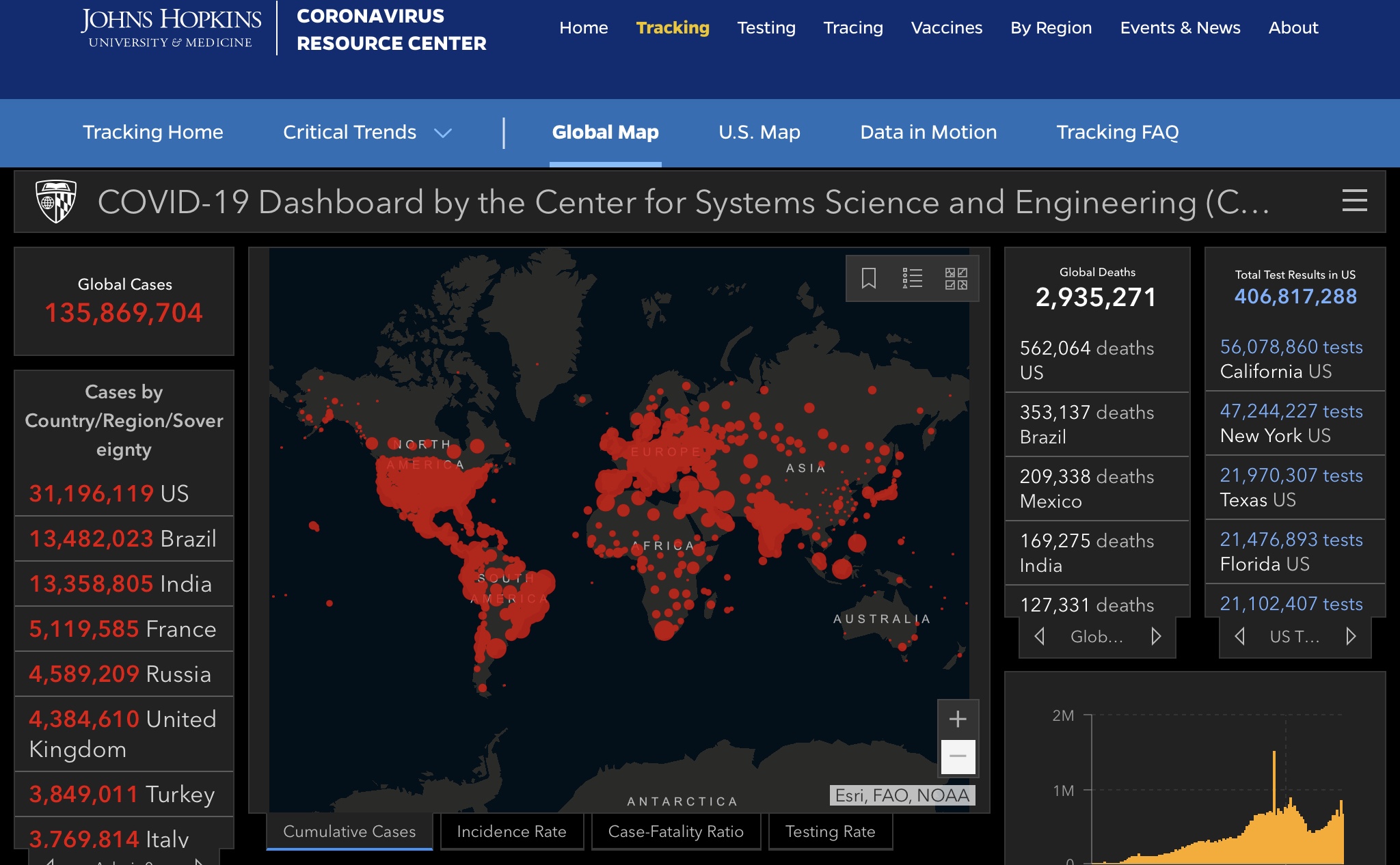Open the map legend list icon
This screenshot has height=865, width=1400.
(912, 278)
